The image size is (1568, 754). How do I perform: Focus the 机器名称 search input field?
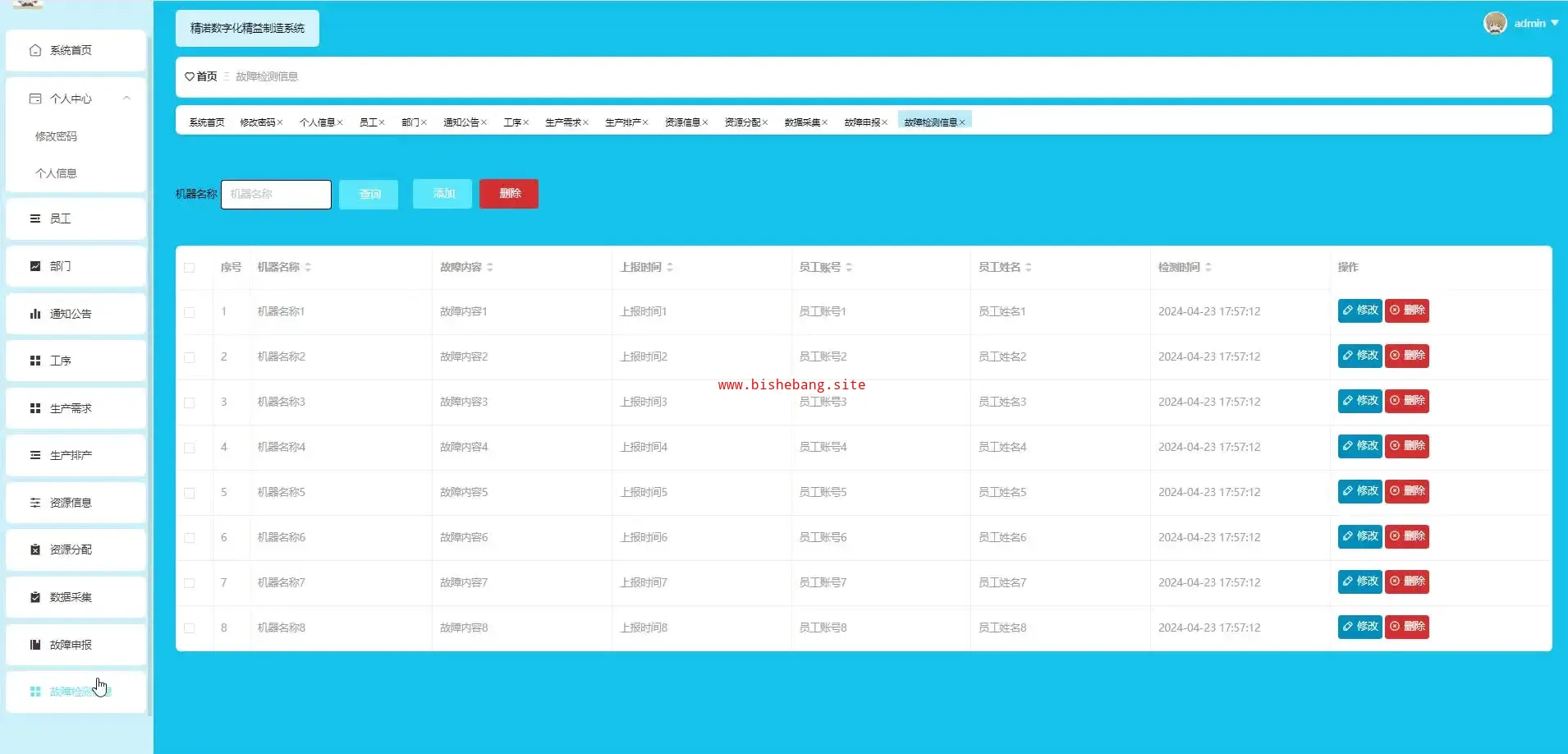tap(276, 195)
